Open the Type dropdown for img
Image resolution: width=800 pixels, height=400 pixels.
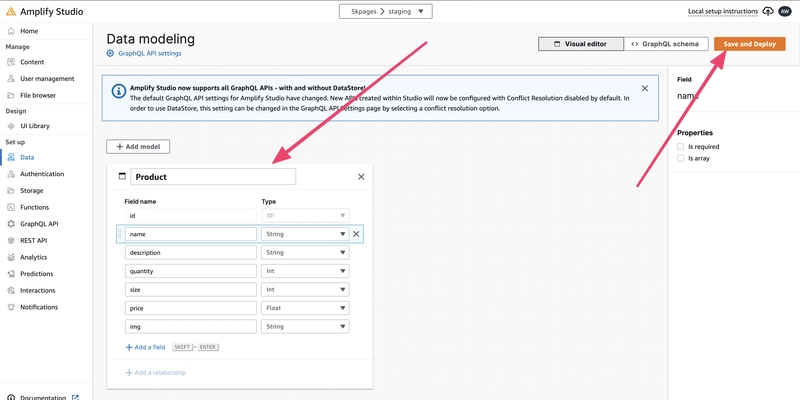305,327
